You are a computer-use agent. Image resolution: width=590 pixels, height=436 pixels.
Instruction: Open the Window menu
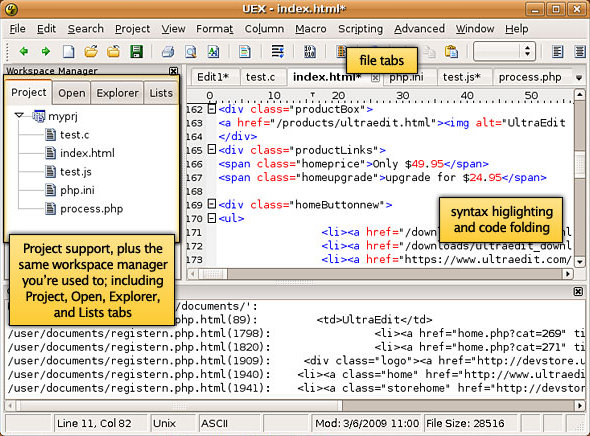[x=475, y=29]
